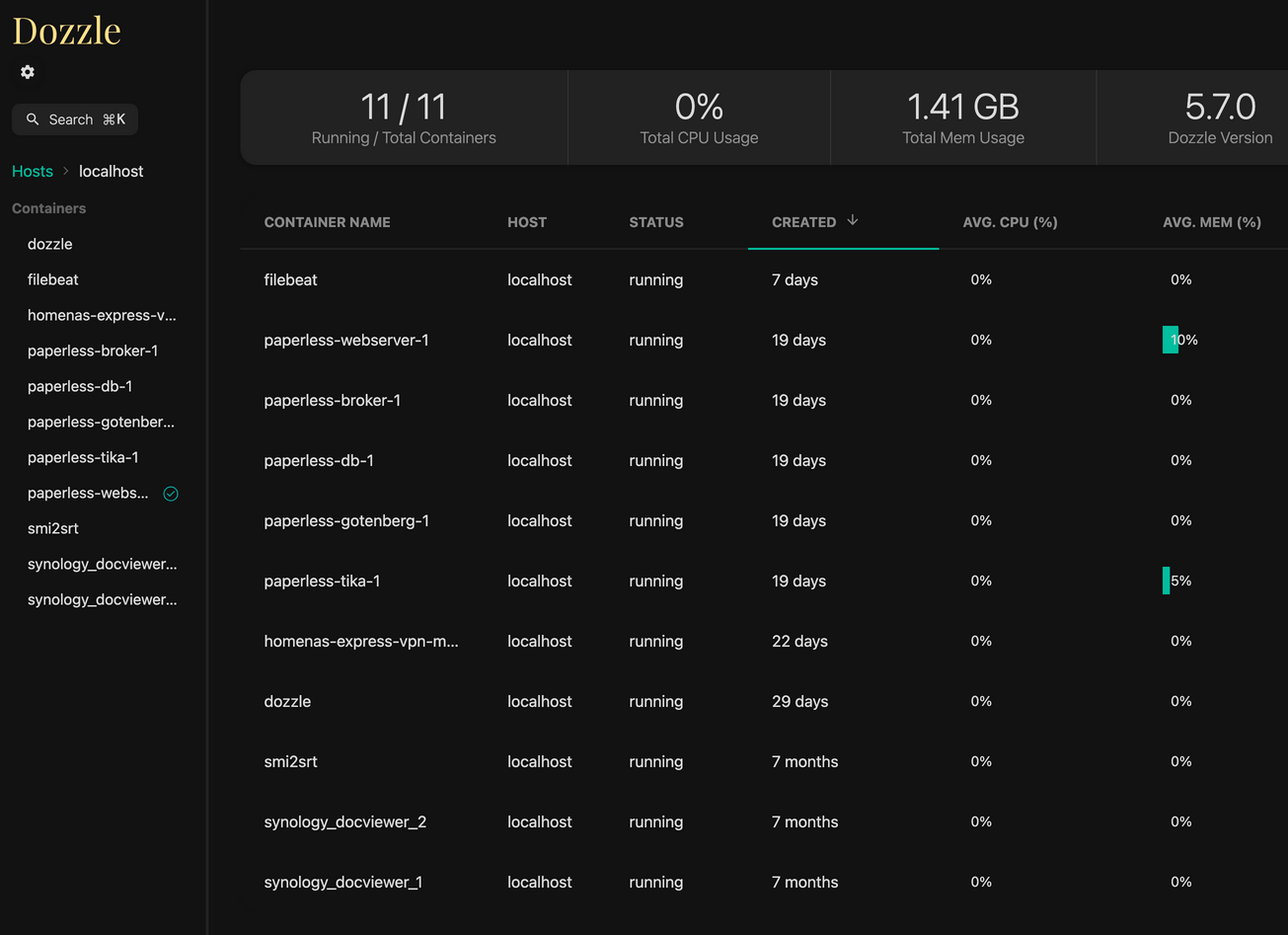Click the 7 months value for smi2srt
Viewport: 1288px width, 935px height.
[x=804, y=761]
